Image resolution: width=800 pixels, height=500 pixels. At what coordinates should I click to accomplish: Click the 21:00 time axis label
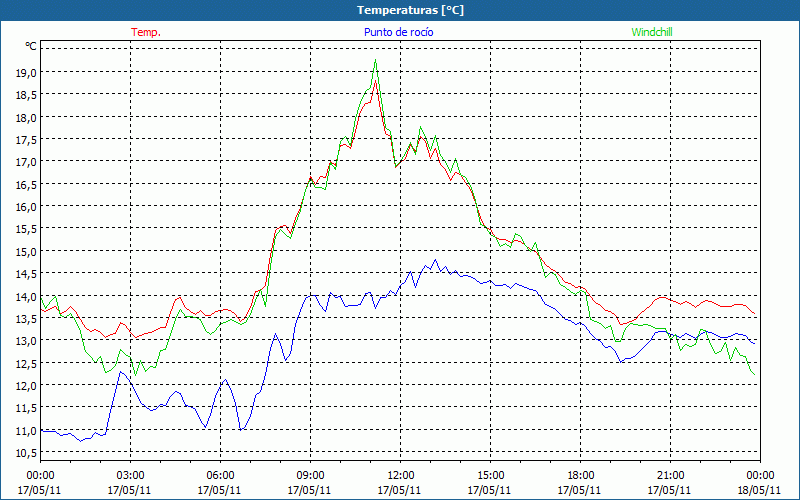pos(670,476)
